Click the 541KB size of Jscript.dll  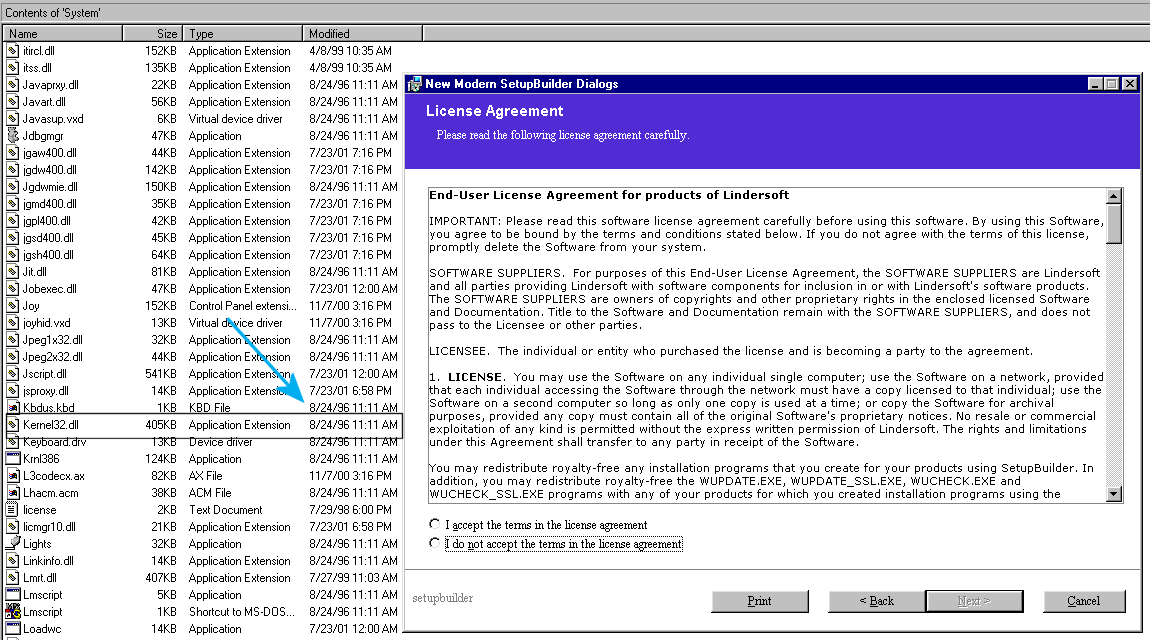click(x=161, y=373)
